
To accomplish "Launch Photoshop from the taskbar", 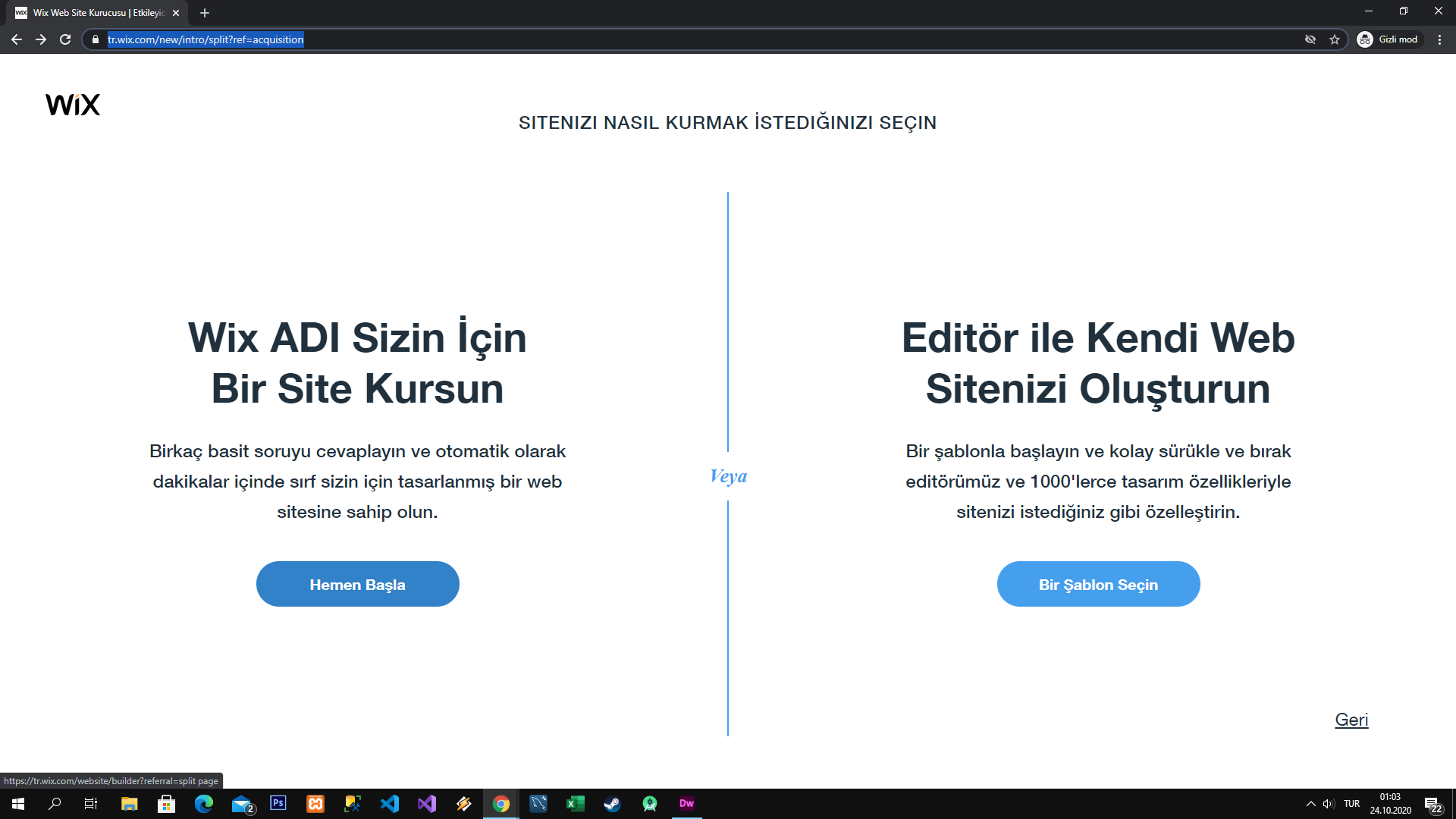I will tap(278, 803).
